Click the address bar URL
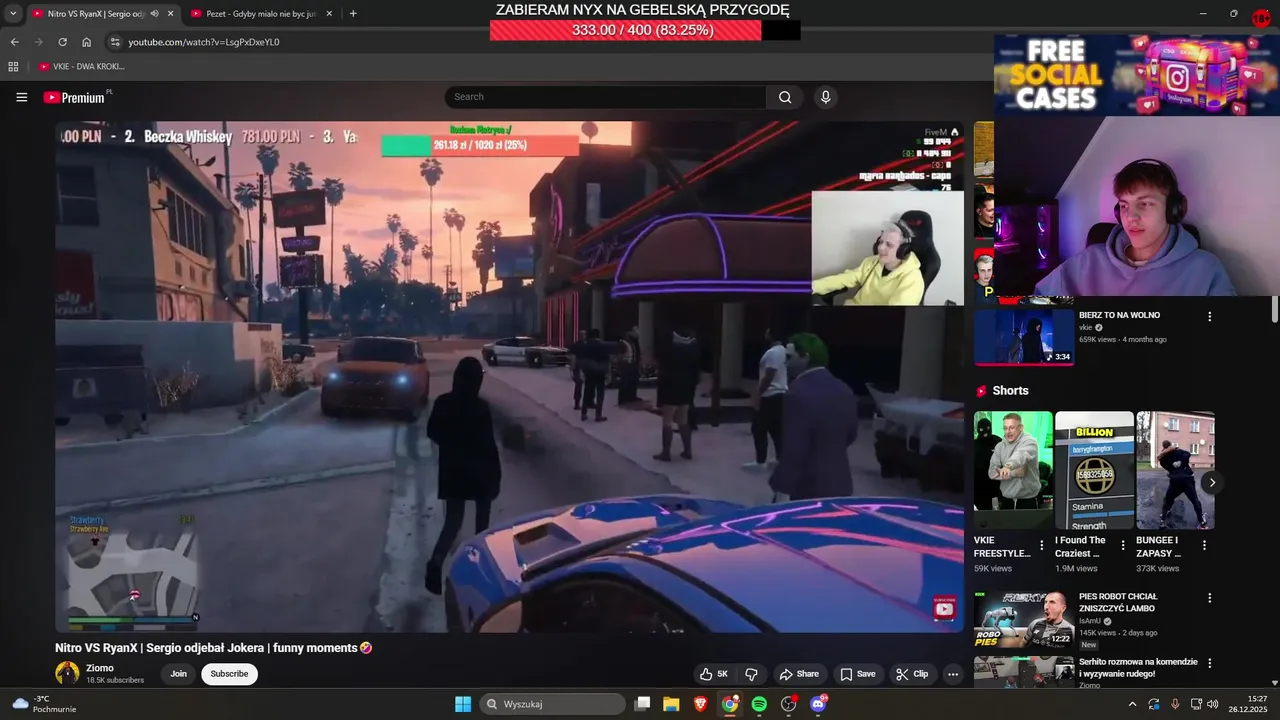 click(x=204, y=42)
